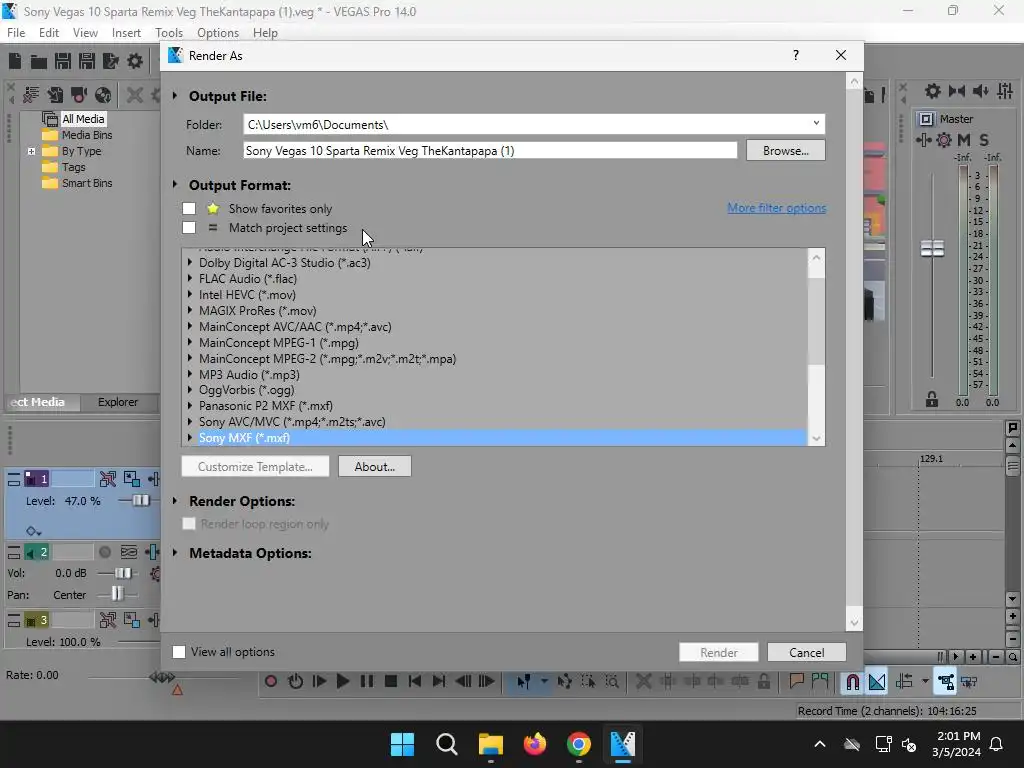Toggle the lock fader channels padlock icon

point(932,399)
